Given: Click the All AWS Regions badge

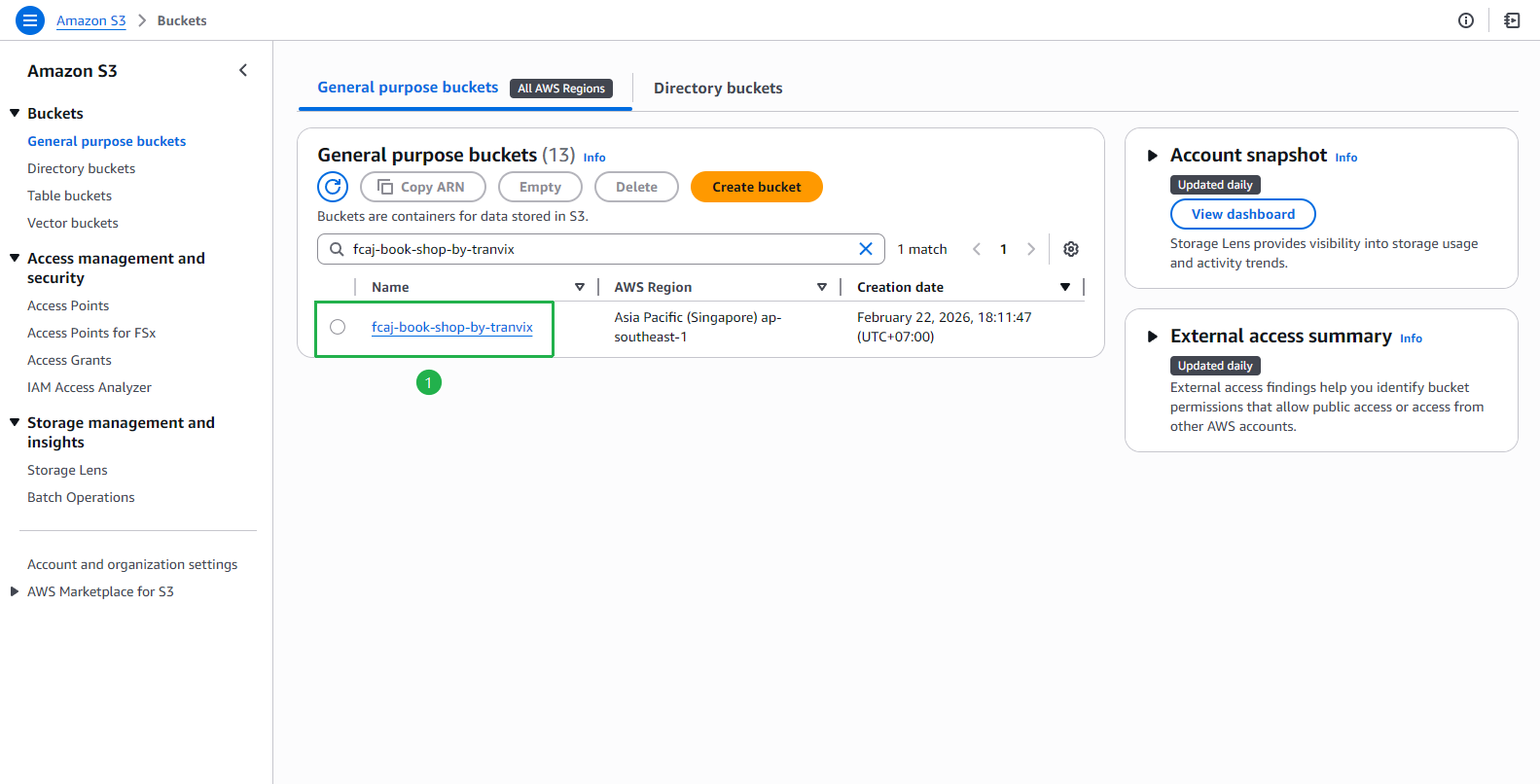Looking at the screenshot, I should tap(561, 89).
